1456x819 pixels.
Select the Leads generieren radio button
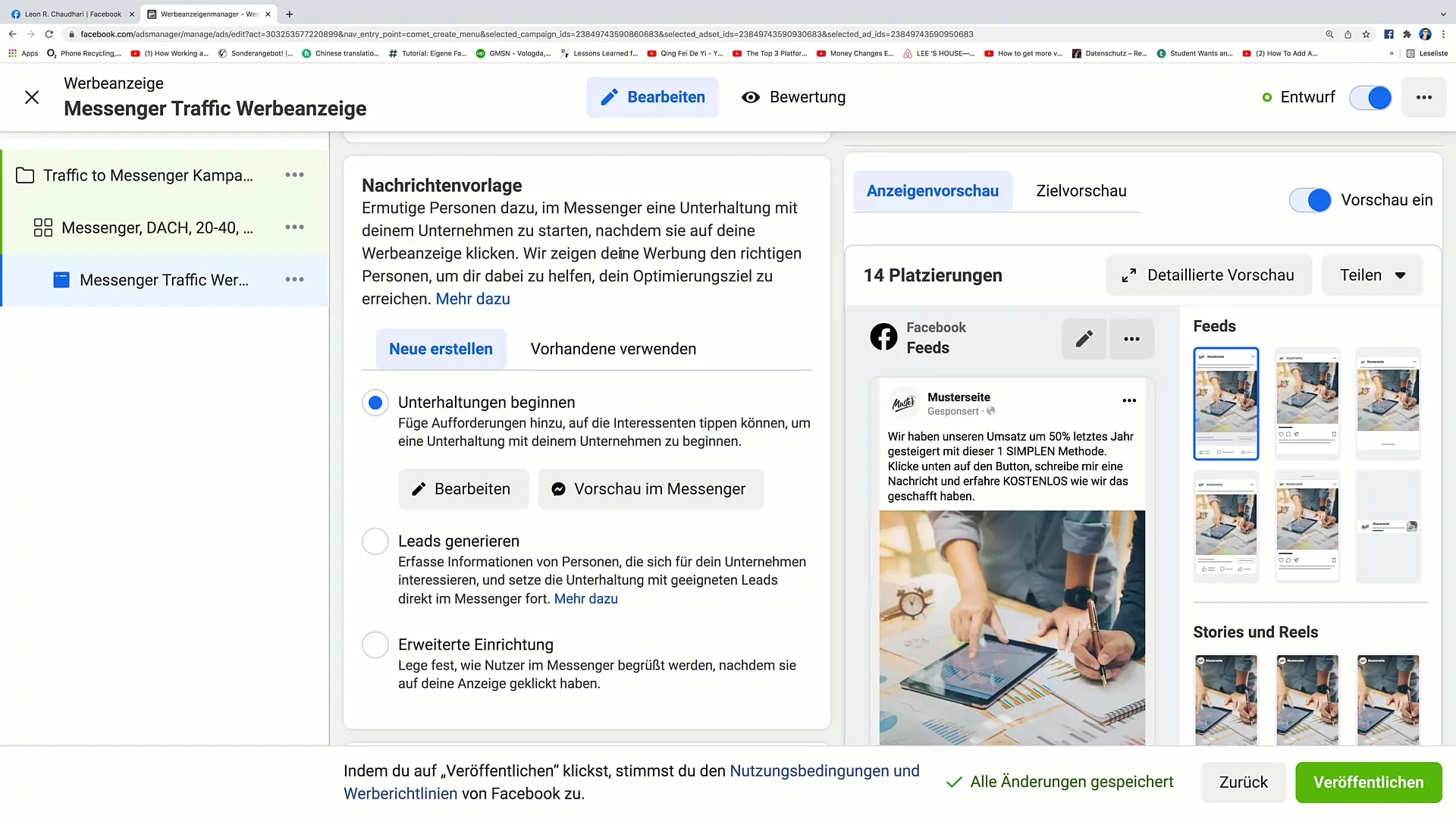(x=375, y=540)
